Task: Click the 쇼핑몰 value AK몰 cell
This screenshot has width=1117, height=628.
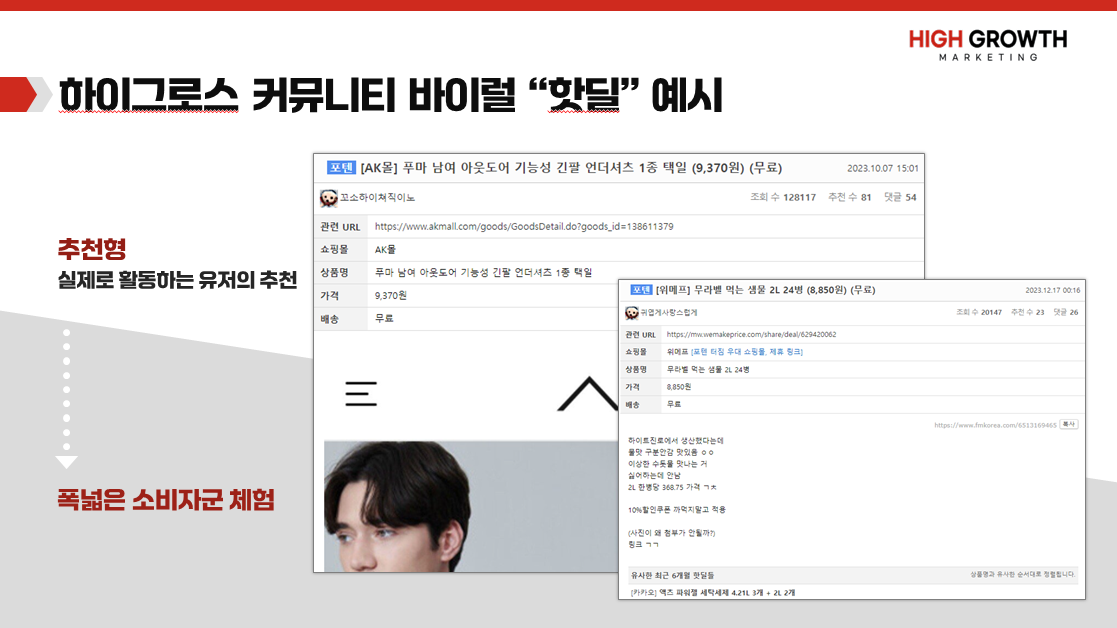Action: (385, 249)
